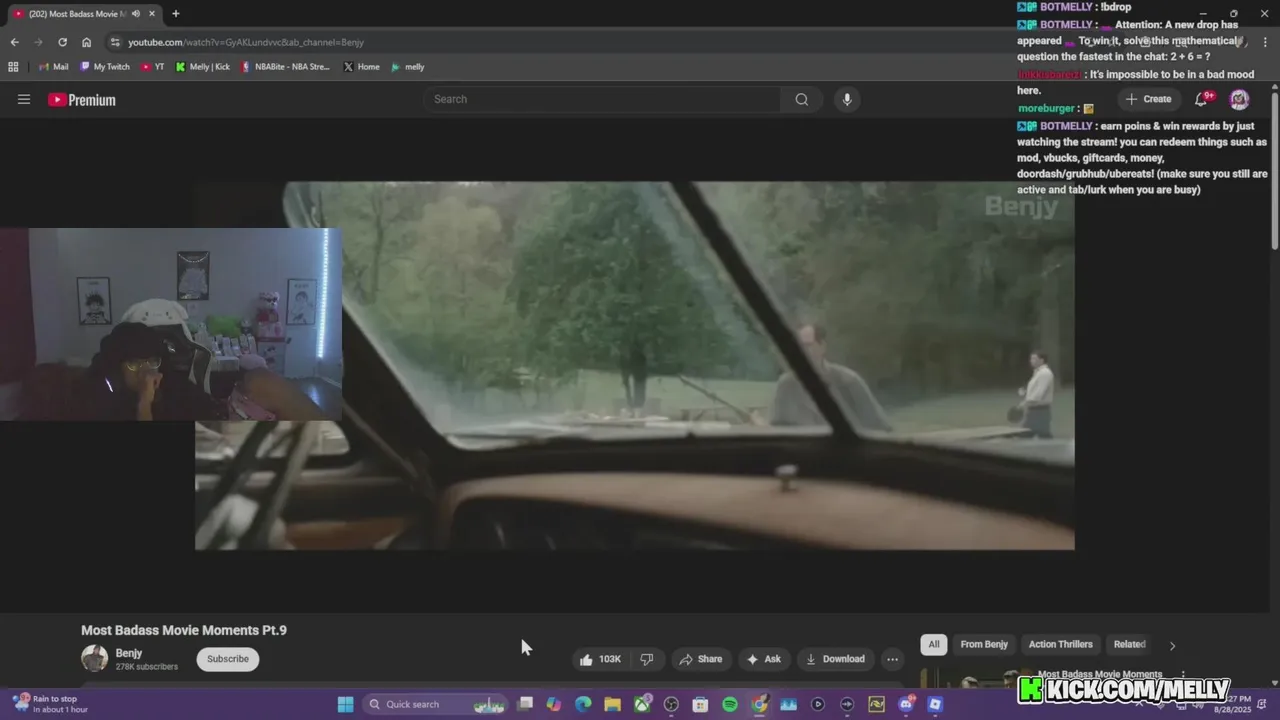1280x720 pixels.
Task: Show next filter chips arrow
Action: 1172,645
